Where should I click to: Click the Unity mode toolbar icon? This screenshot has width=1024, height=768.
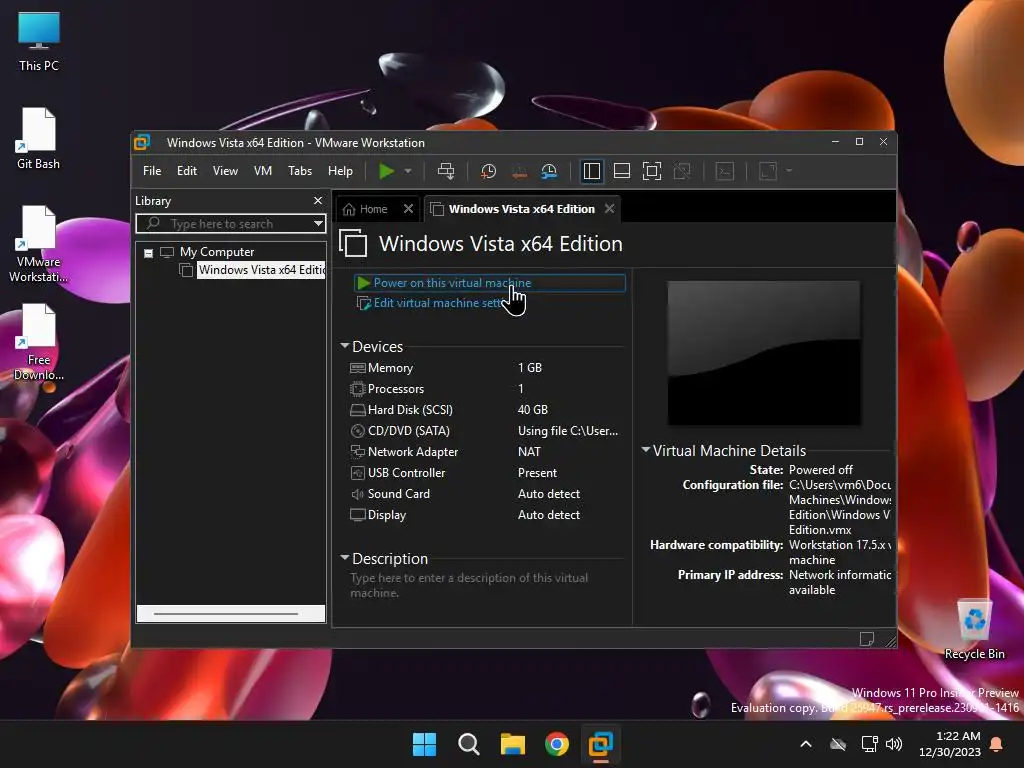tap(682, 171)
